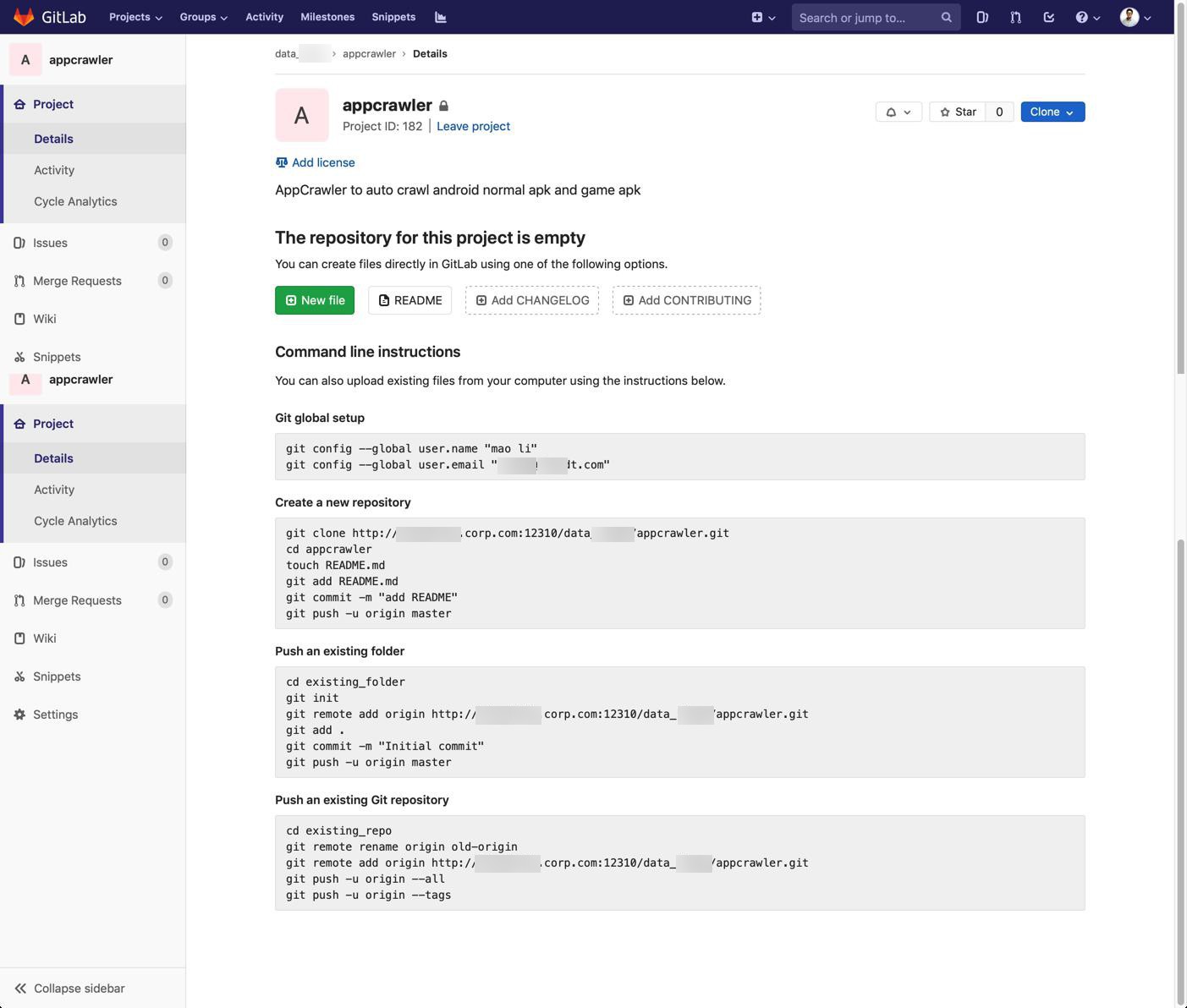The width and height of the screenshot is (1187, 1008).
Task: Open the user avatar menu
Action: 1135,17
